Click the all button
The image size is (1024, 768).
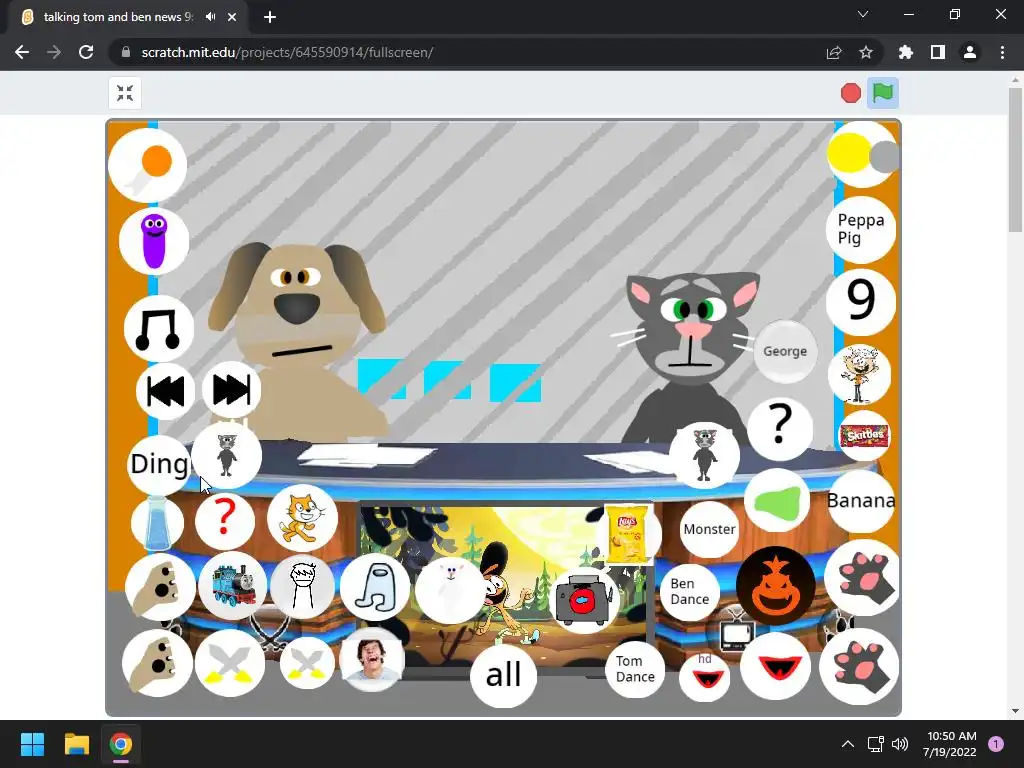tap(504, 676)
